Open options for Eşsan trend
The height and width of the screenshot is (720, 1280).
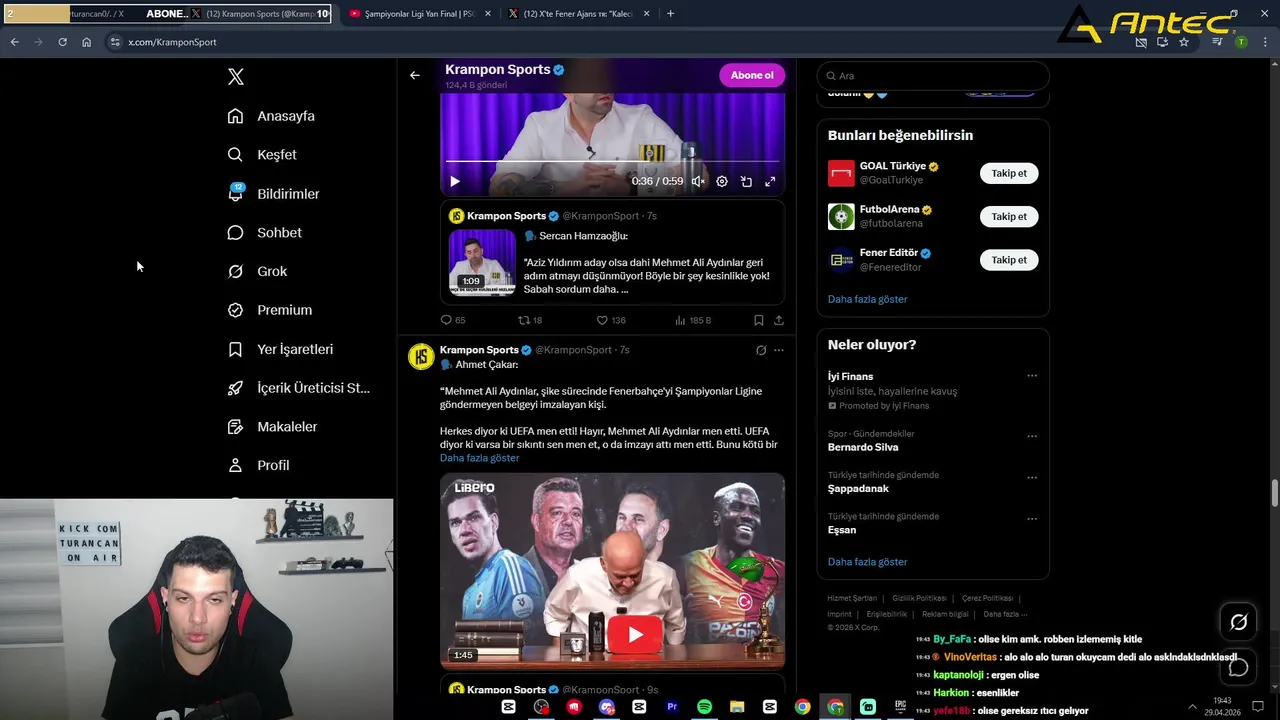click(1032, 519)
